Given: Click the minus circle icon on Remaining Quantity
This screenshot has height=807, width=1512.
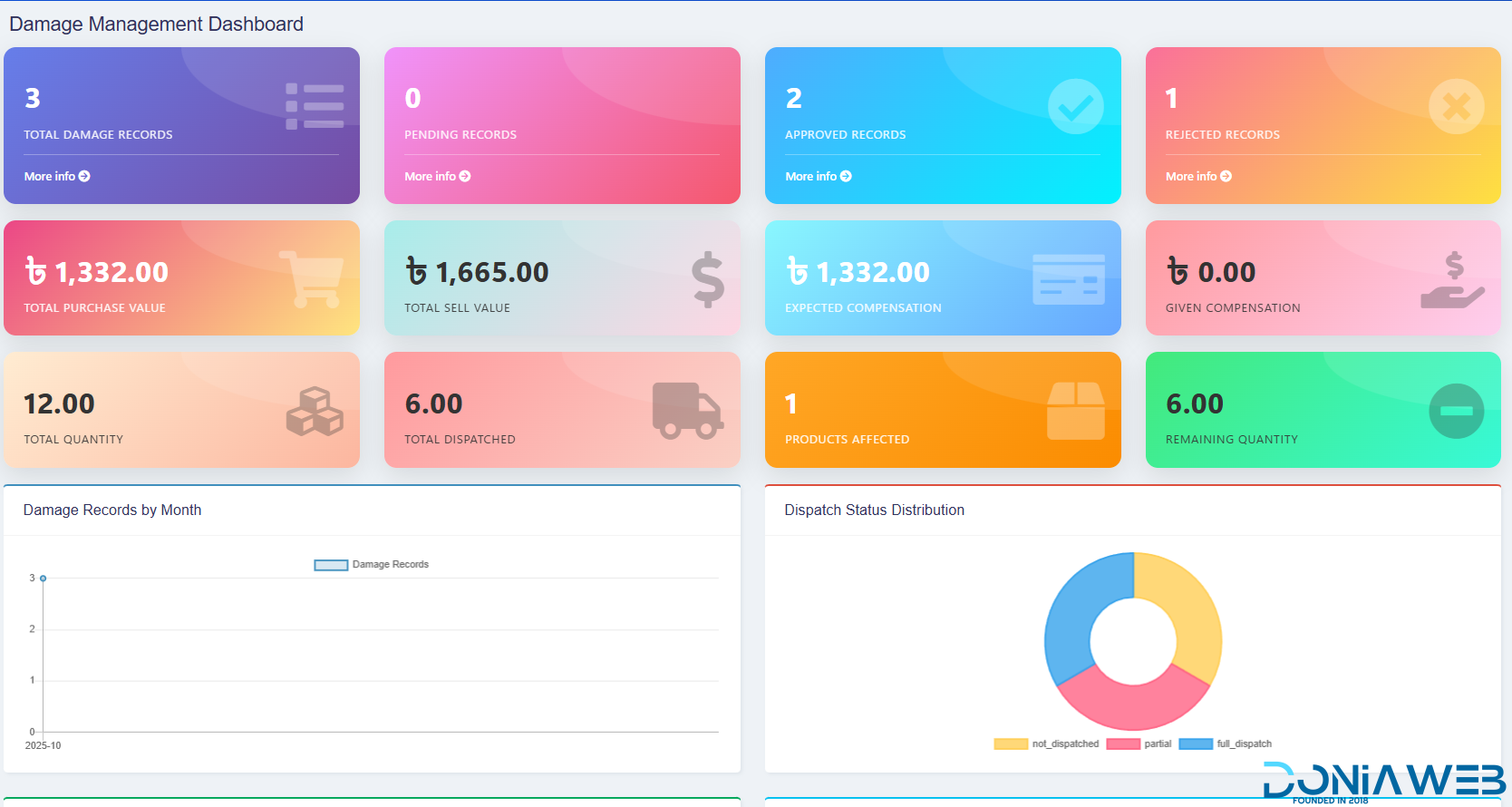Looking at the screenshot, I should point(1456,412).
